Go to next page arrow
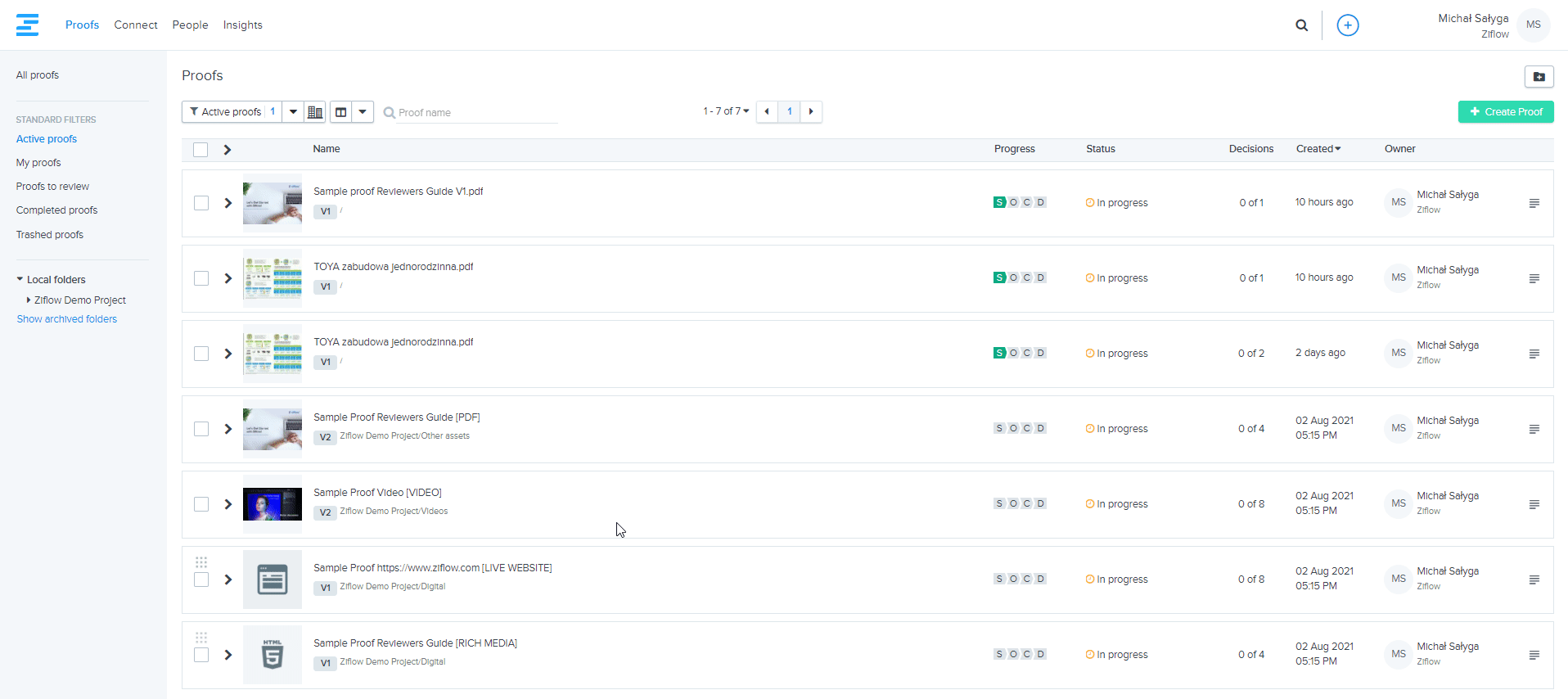1568x699 pixels. tap(811, 111)
